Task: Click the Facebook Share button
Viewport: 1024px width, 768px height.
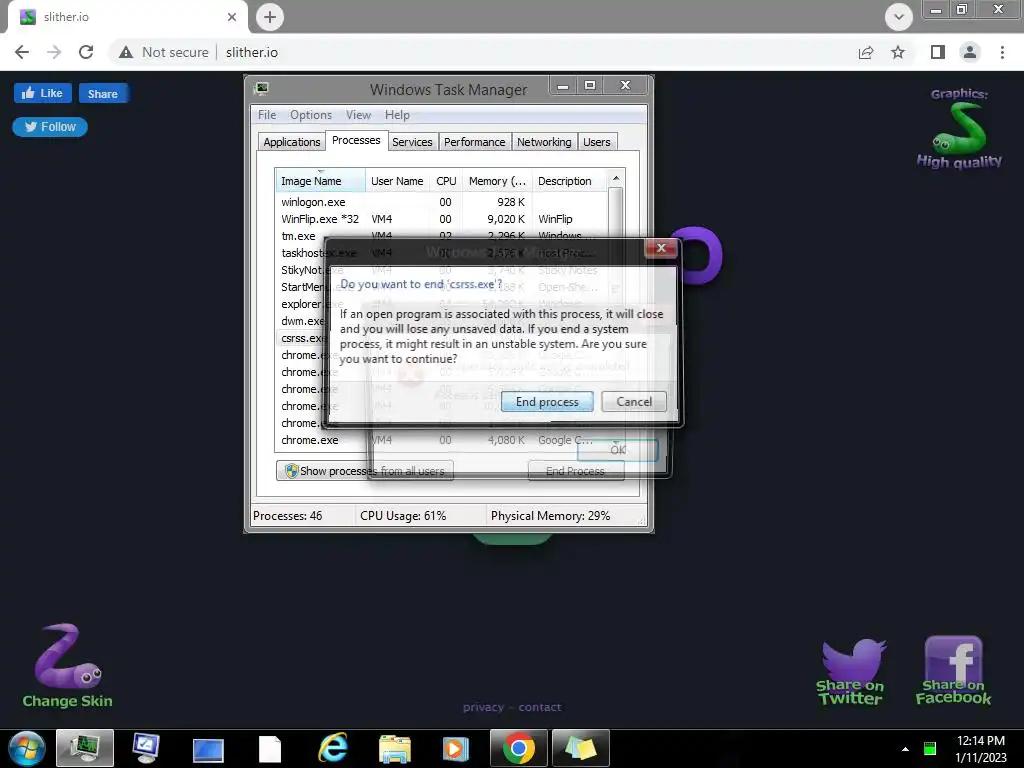Action: [x=103, y=93]
